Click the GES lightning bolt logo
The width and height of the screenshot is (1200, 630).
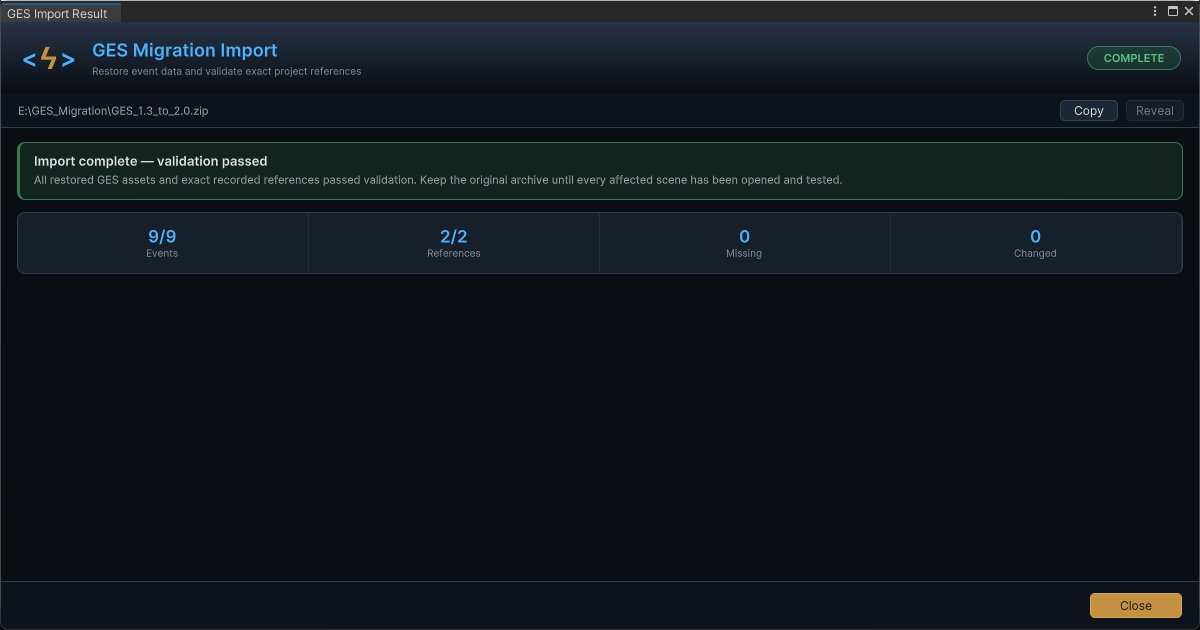tap(48, 59)
